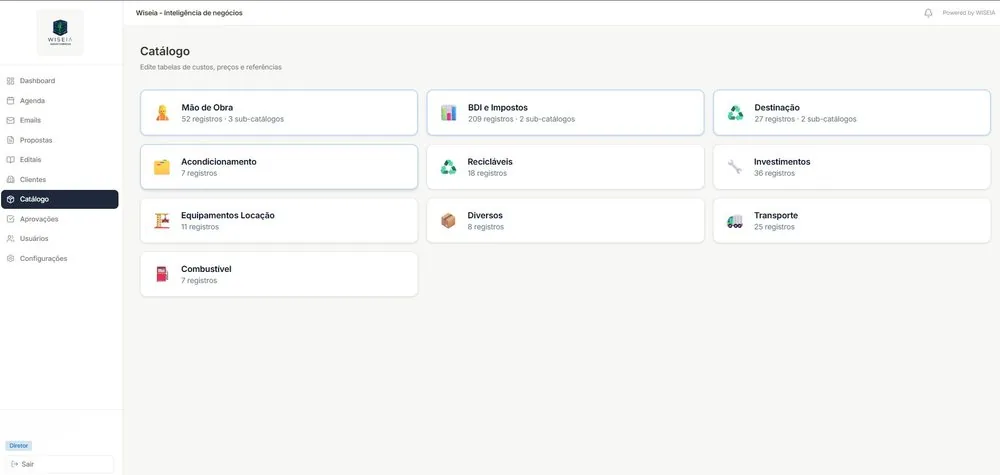Open the Investimentos title
Image resolution: width=1000 pixels, height=475 pixels.
[x=782, y=162]
